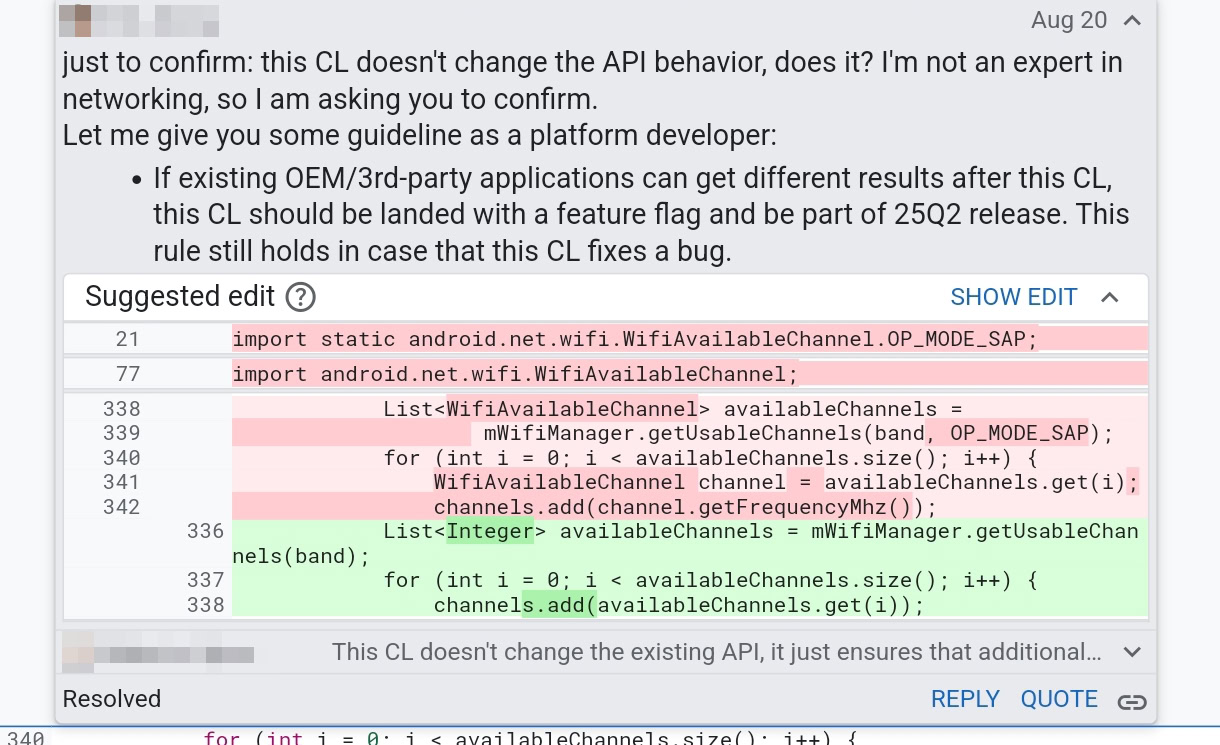Click the Aug 20 timestamp
Image resolution: width=1220 pixels, height=745 pixels.
pos(1069,21)
